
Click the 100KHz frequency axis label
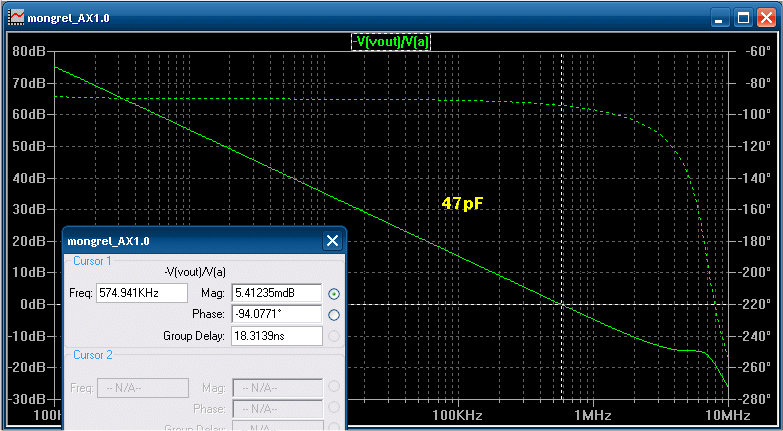[458, 416]
